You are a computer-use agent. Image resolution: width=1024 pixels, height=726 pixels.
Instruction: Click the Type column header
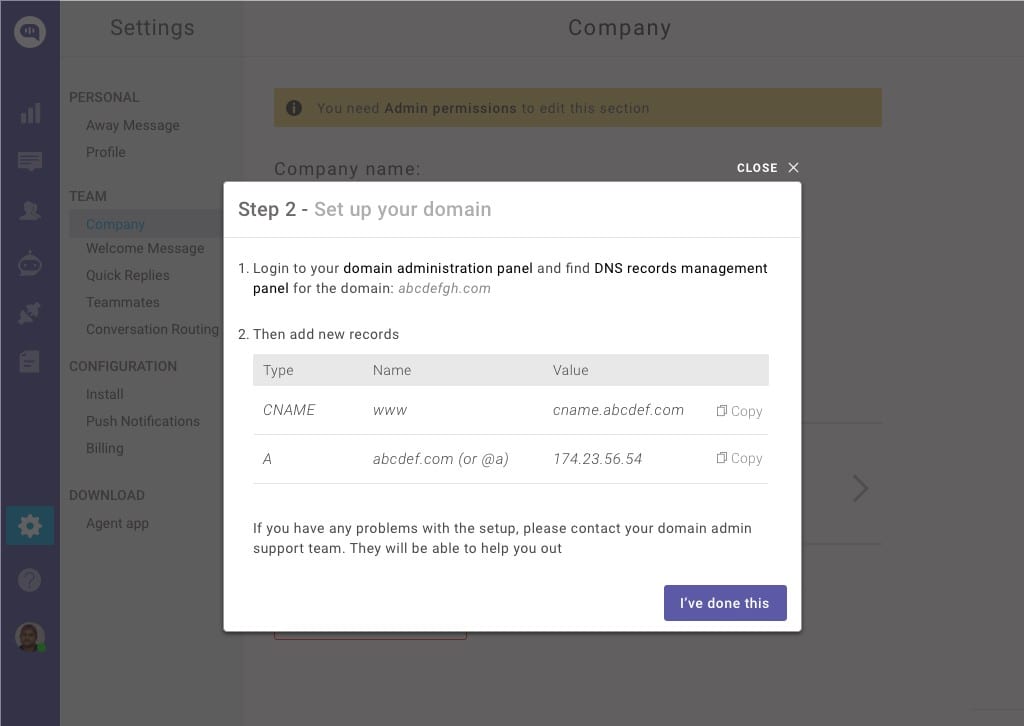[278, 370]
